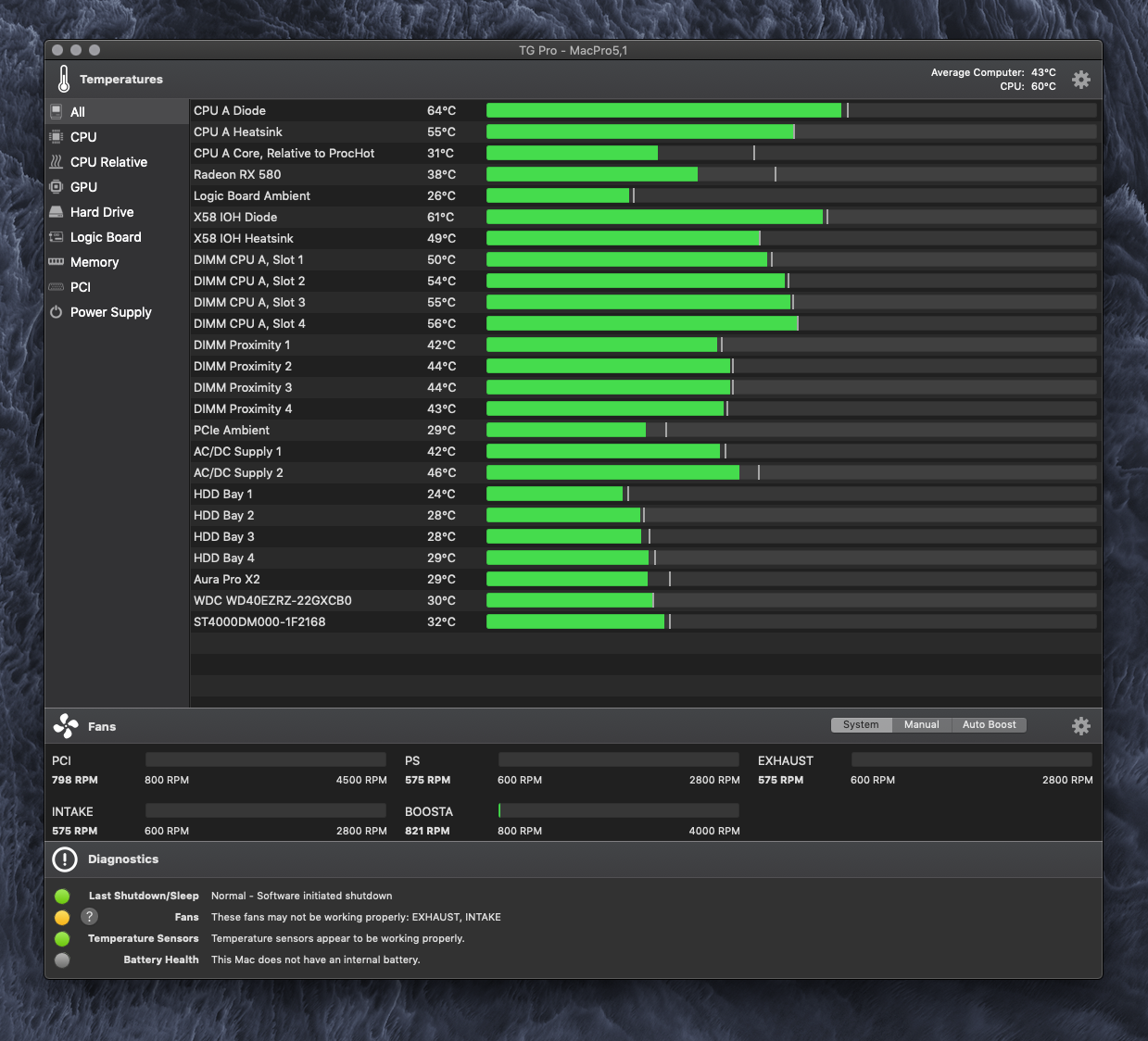Select CPU A Core, Relative to ProcHot
Viewport: 1148px width, 1041px height.
pos(646,153)
